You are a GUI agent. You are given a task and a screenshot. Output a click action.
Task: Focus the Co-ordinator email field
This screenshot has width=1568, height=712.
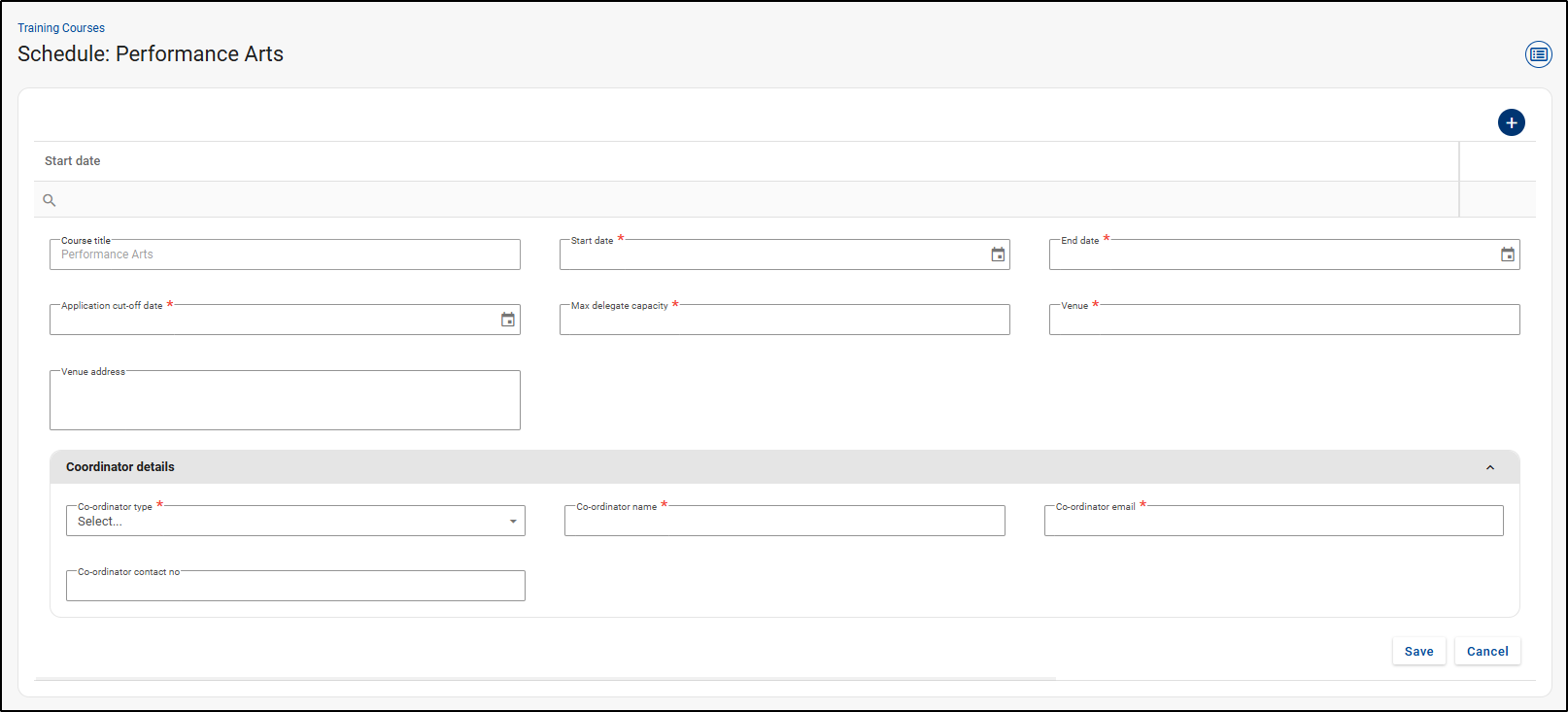point(1273,522)
